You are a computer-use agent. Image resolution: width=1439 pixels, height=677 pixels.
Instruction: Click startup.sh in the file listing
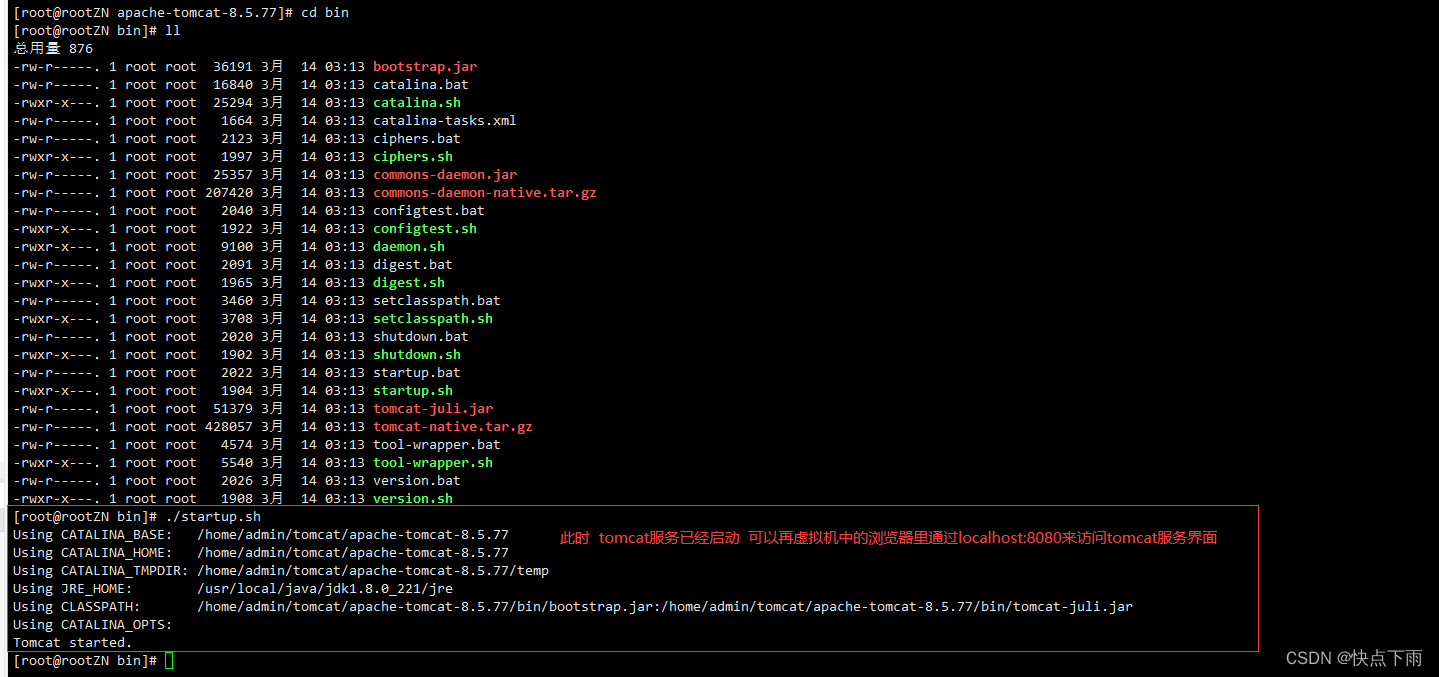pos(413,390)
